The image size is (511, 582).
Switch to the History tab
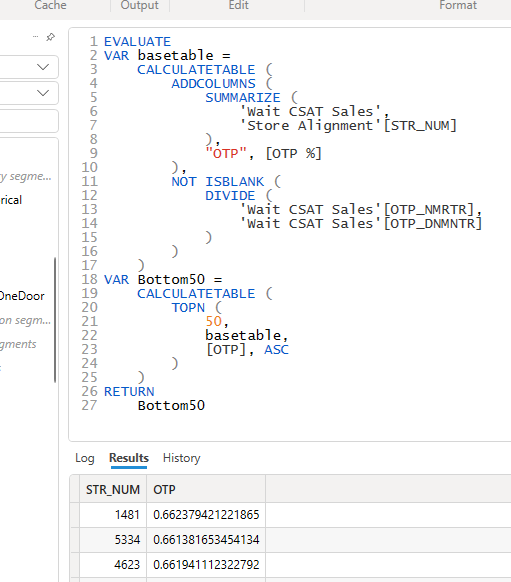(x=181, y=458)
